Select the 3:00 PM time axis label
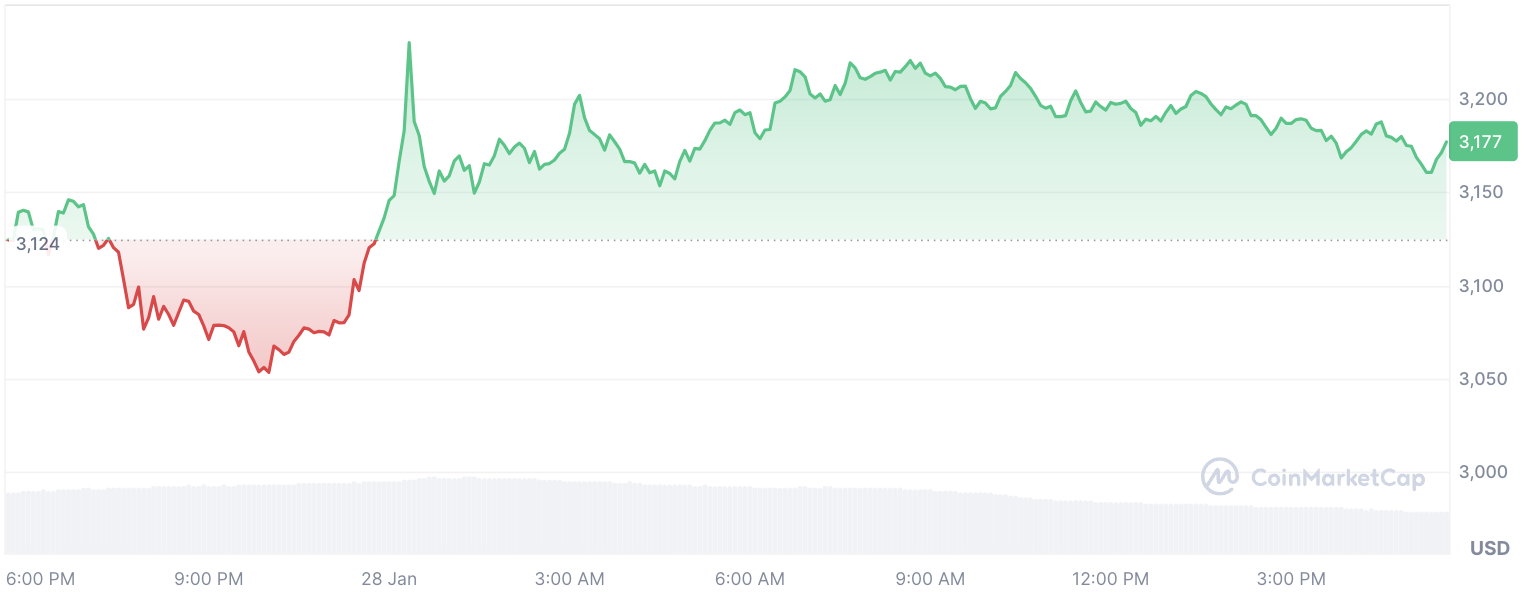The width and height of the screenshot is (1534, 604). tap(1291, 579)
